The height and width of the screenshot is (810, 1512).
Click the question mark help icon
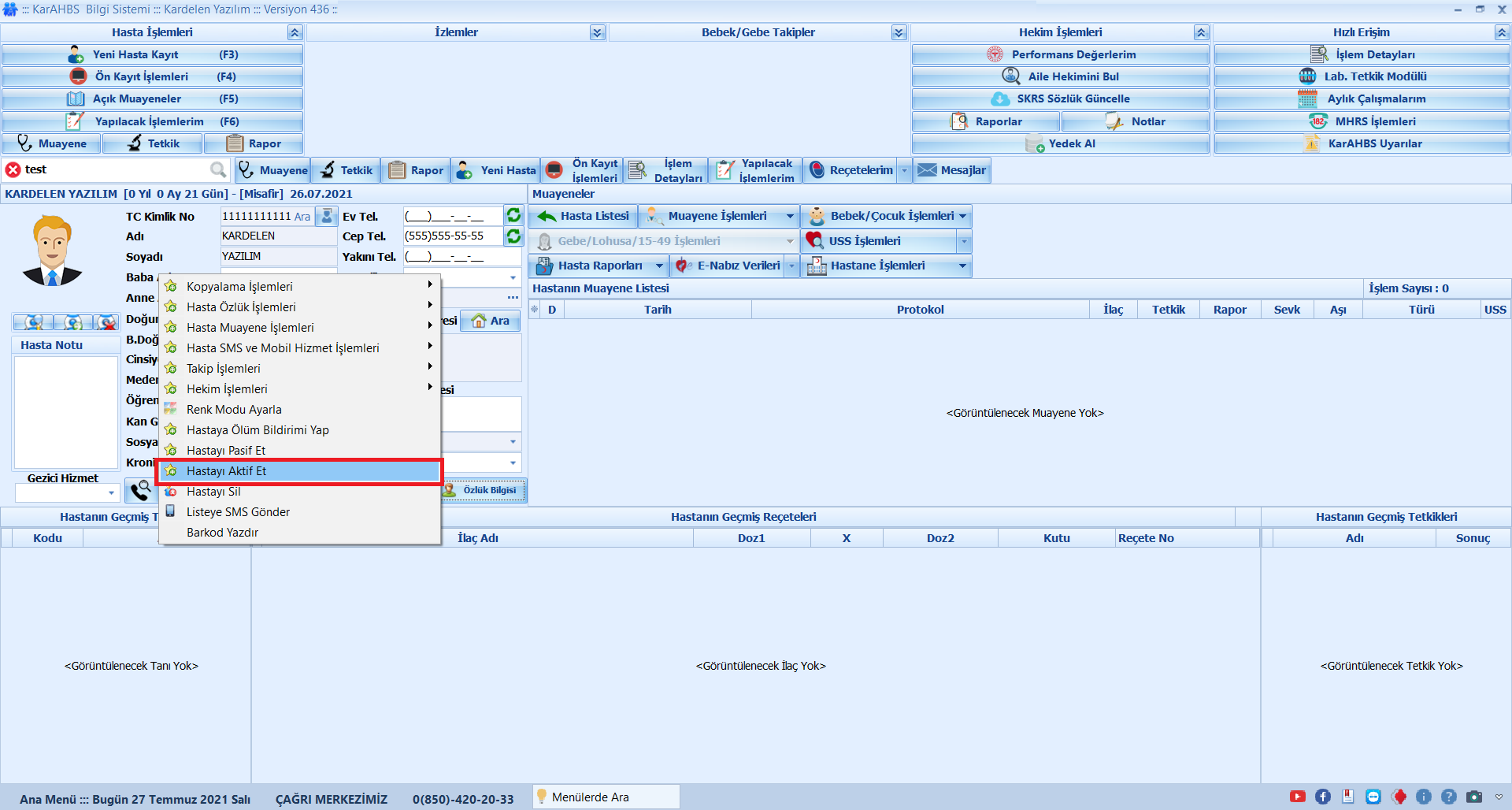pos(1449,797)
